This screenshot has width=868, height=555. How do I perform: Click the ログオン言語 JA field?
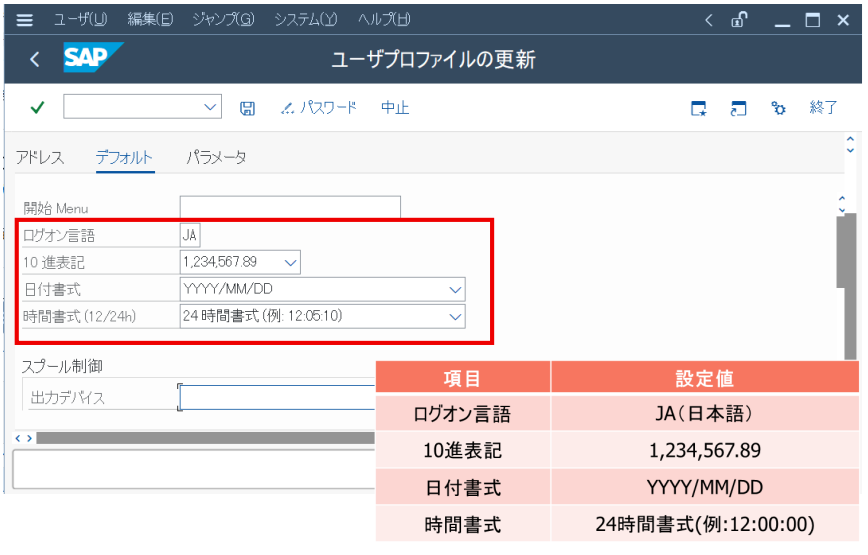click(190, 236)
